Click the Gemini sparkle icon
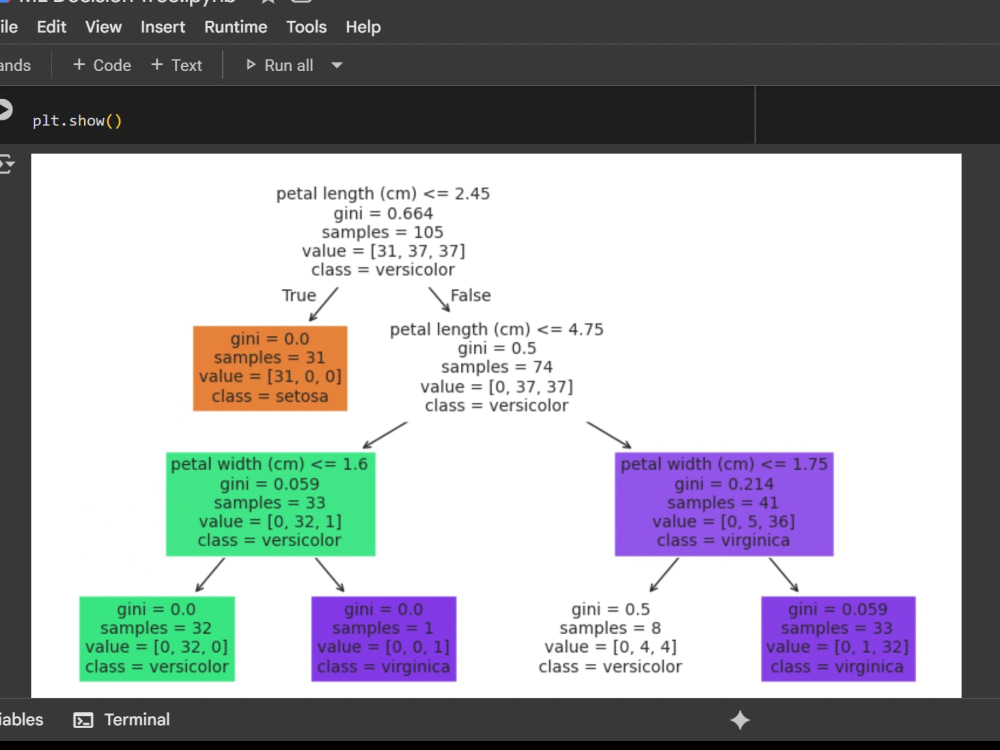Screen dimensions: 1000x750 tap(740, 720)
